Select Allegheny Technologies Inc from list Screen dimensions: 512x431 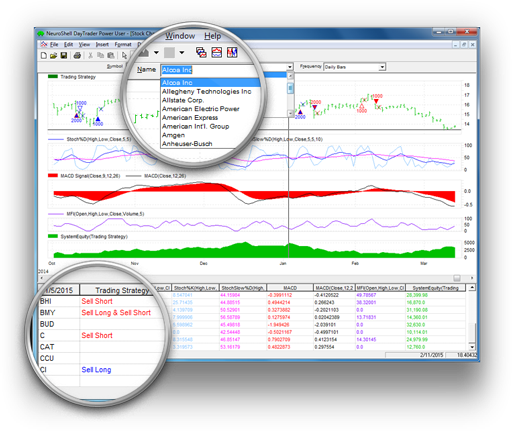206,91
